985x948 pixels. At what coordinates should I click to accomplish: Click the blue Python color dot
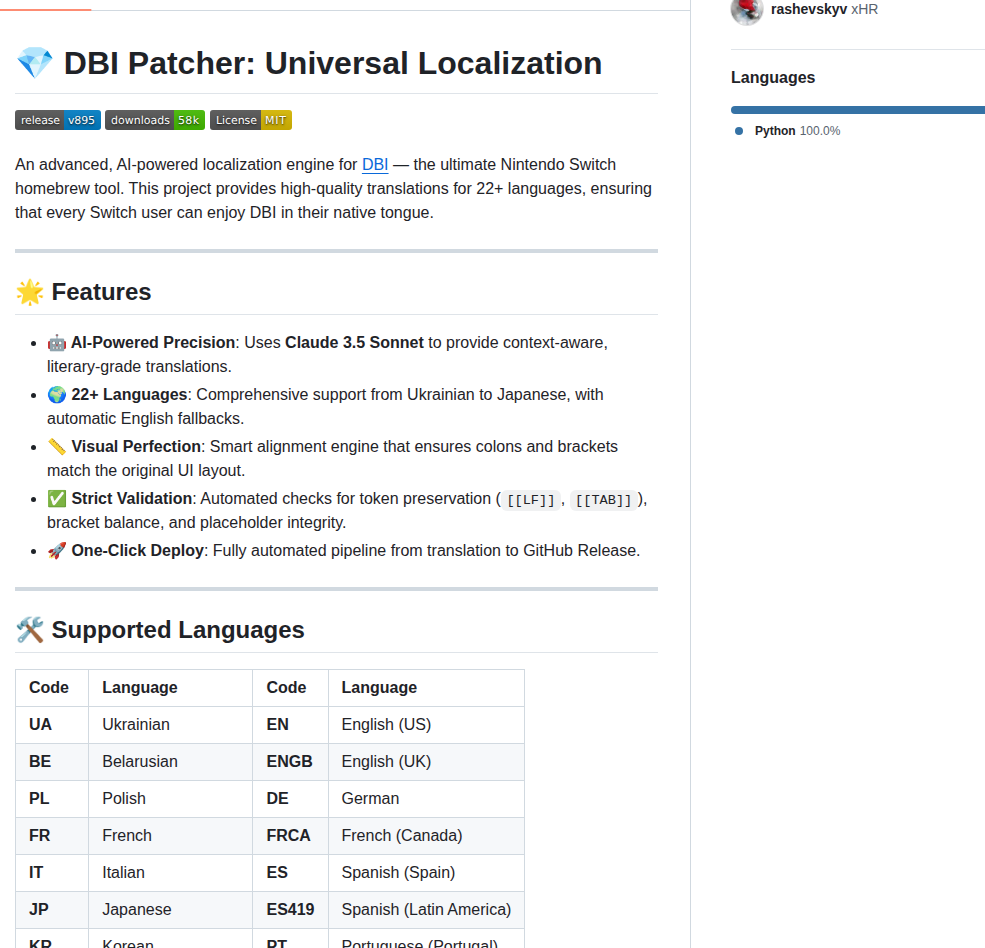739,131
